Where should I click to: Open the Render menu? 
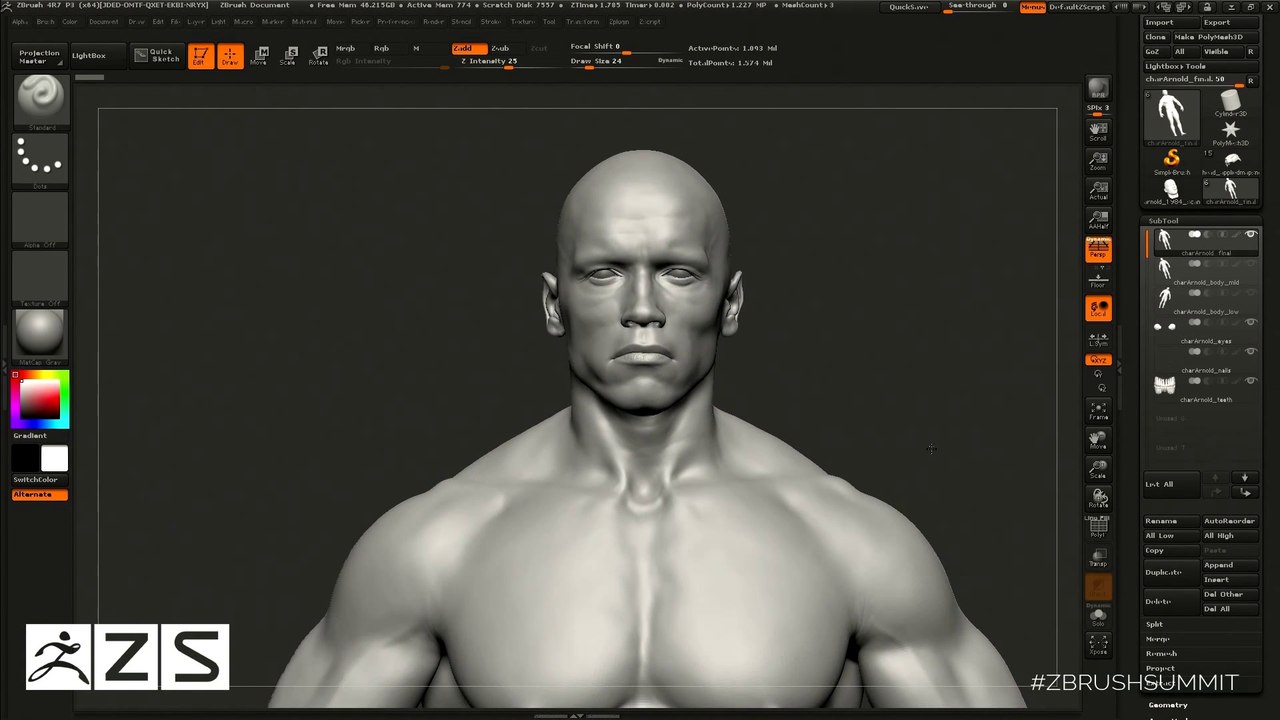pyautogui.click(x=433, y=21)
